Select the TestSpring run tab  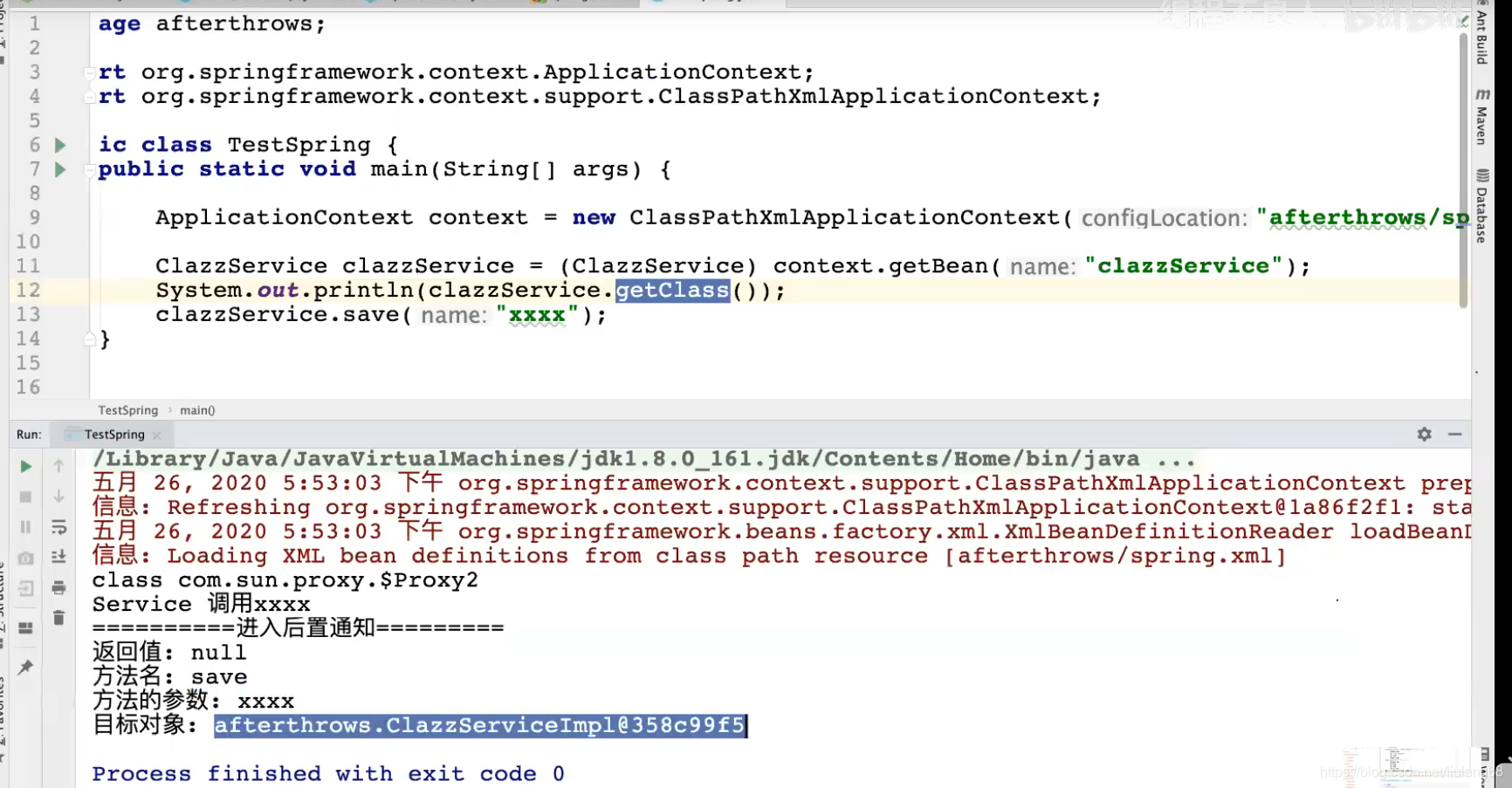(113, 435)
